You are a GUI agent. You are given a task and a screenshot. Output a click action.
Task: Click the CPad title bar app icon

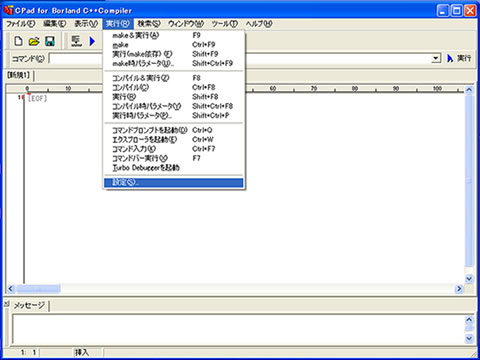[8, 10]
